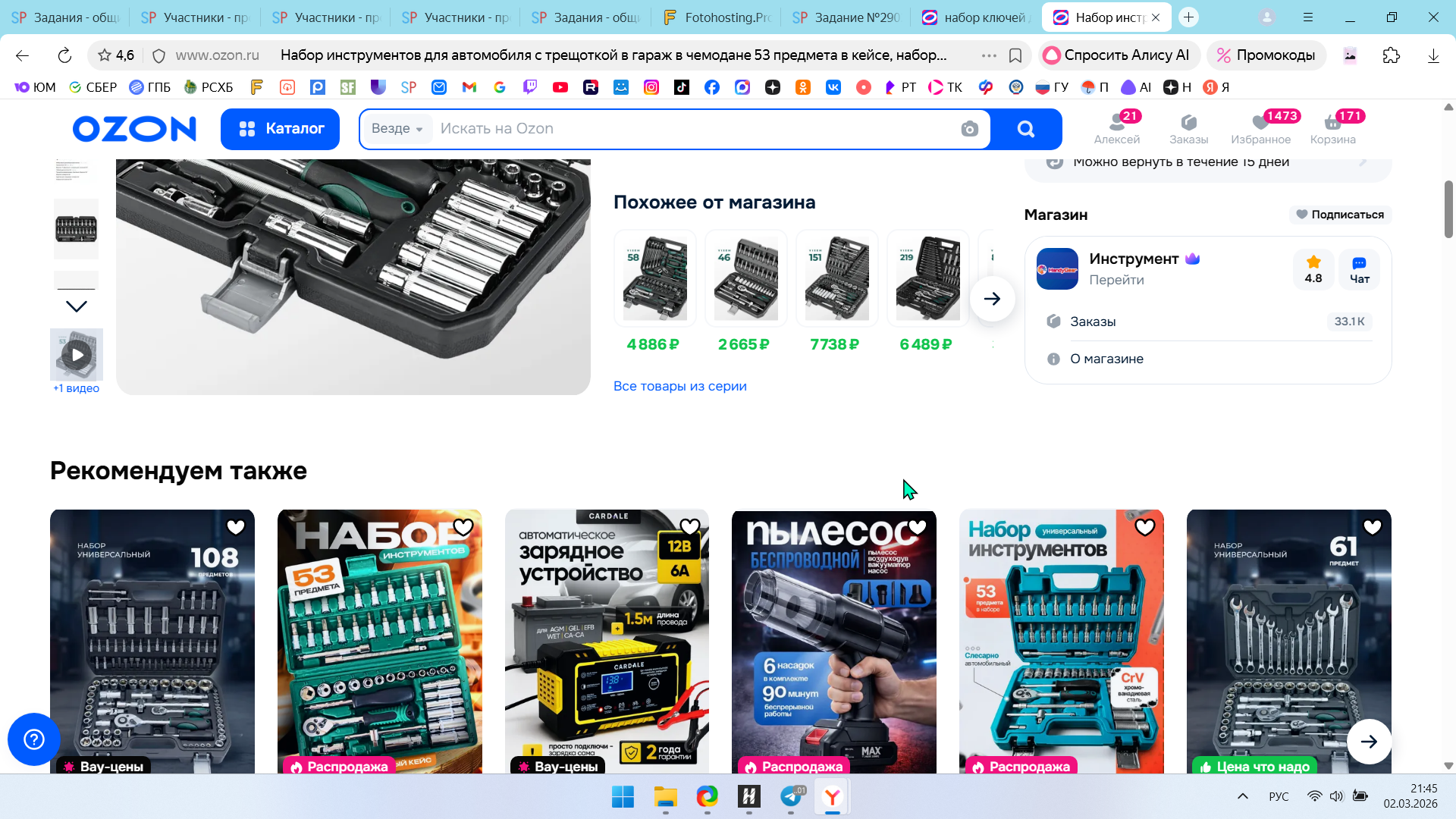Image resolution: width=1456 pixels, height=819 pixels.
Task: Click the blue help question mark button
Action: click(34, 739)
